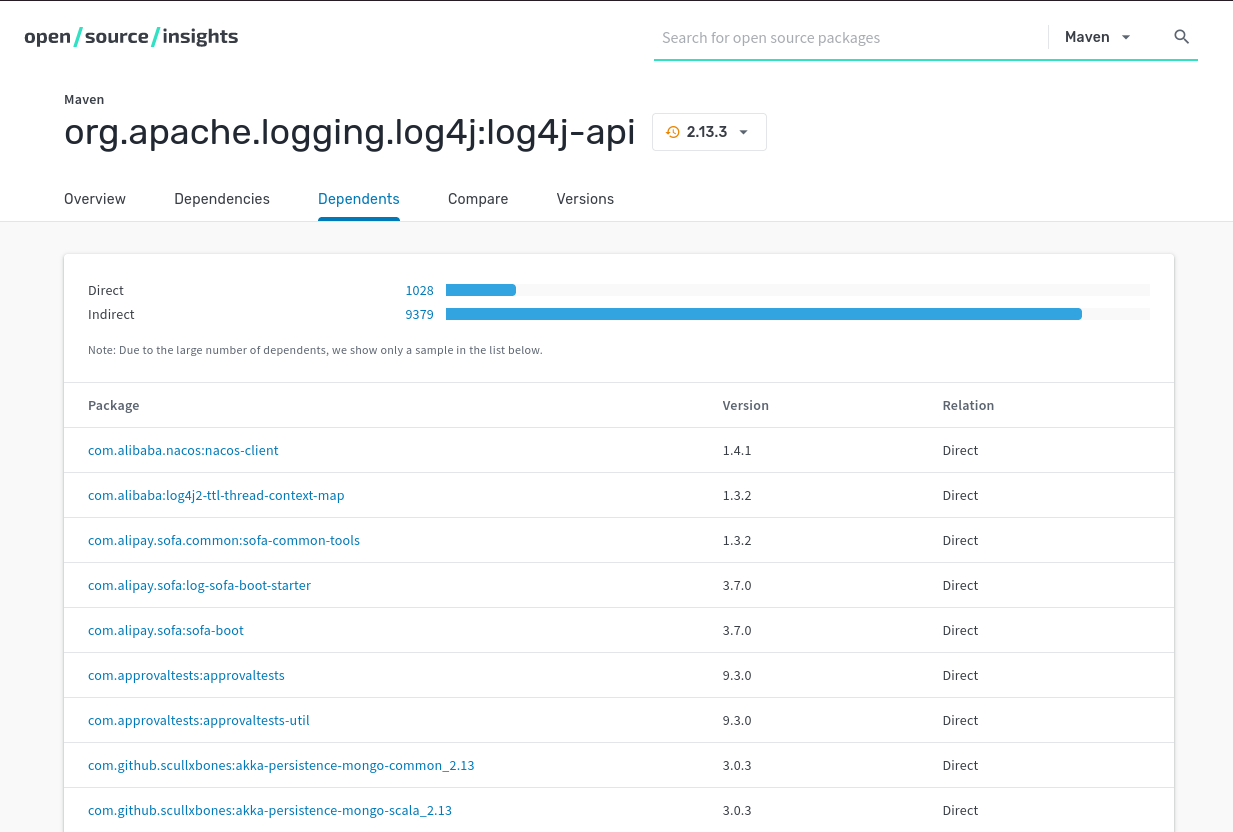Screen dimensions: 1233x832
Task: Expand the 2.13.3 version selector
Action: coord(709,132)
